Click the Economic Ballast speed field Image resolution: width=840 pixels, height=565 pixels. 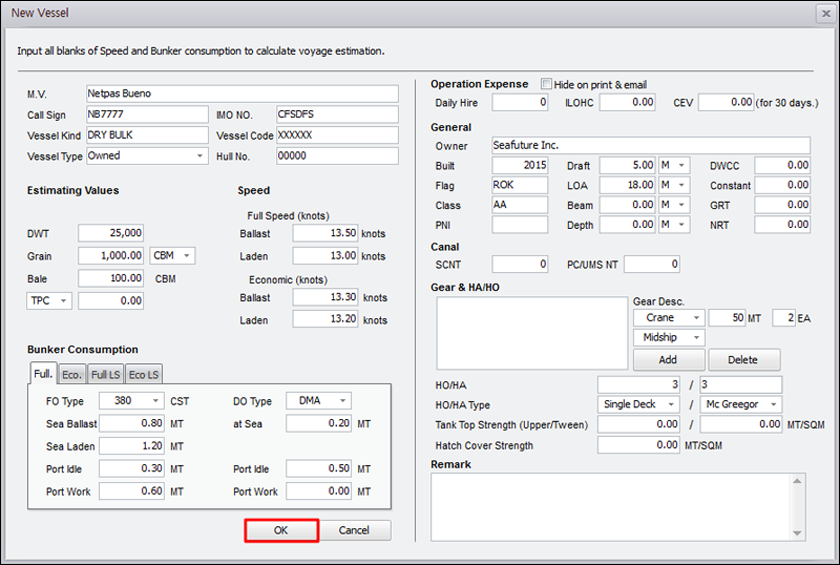click(x=325, y=297)
